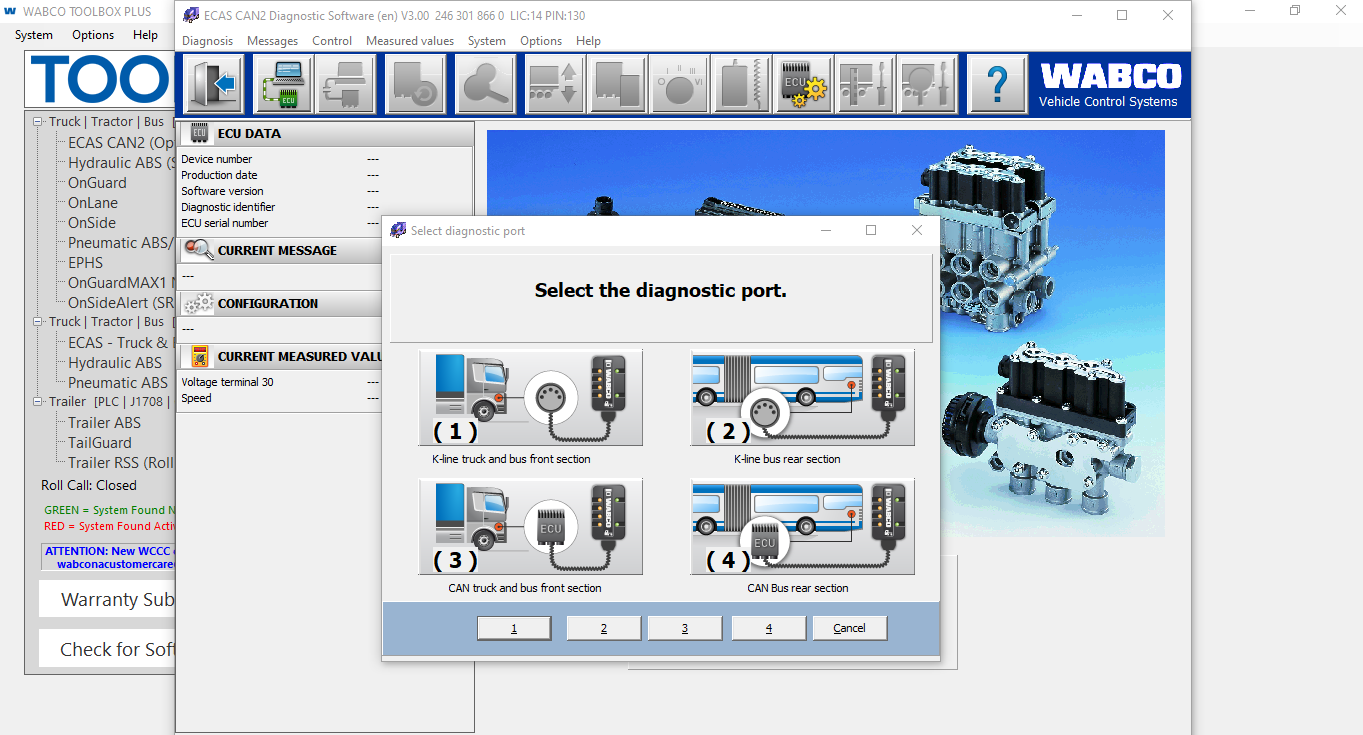This screenshot has width=1363, height=735.
Task: Collapse the first Truck | Tractor | Bus tree node
Action: [39, 122]
